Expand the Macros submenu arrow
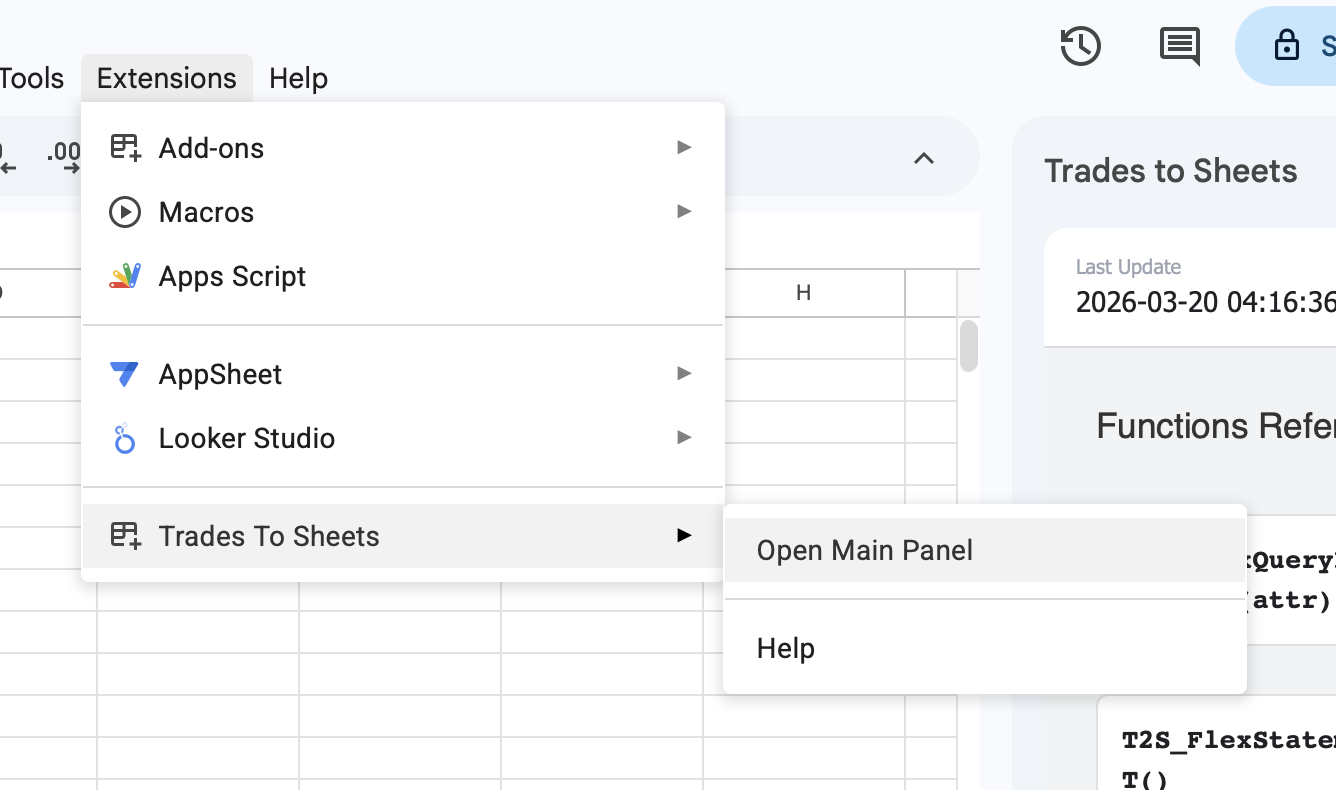The image size is (1336, 790). (684, 212)
